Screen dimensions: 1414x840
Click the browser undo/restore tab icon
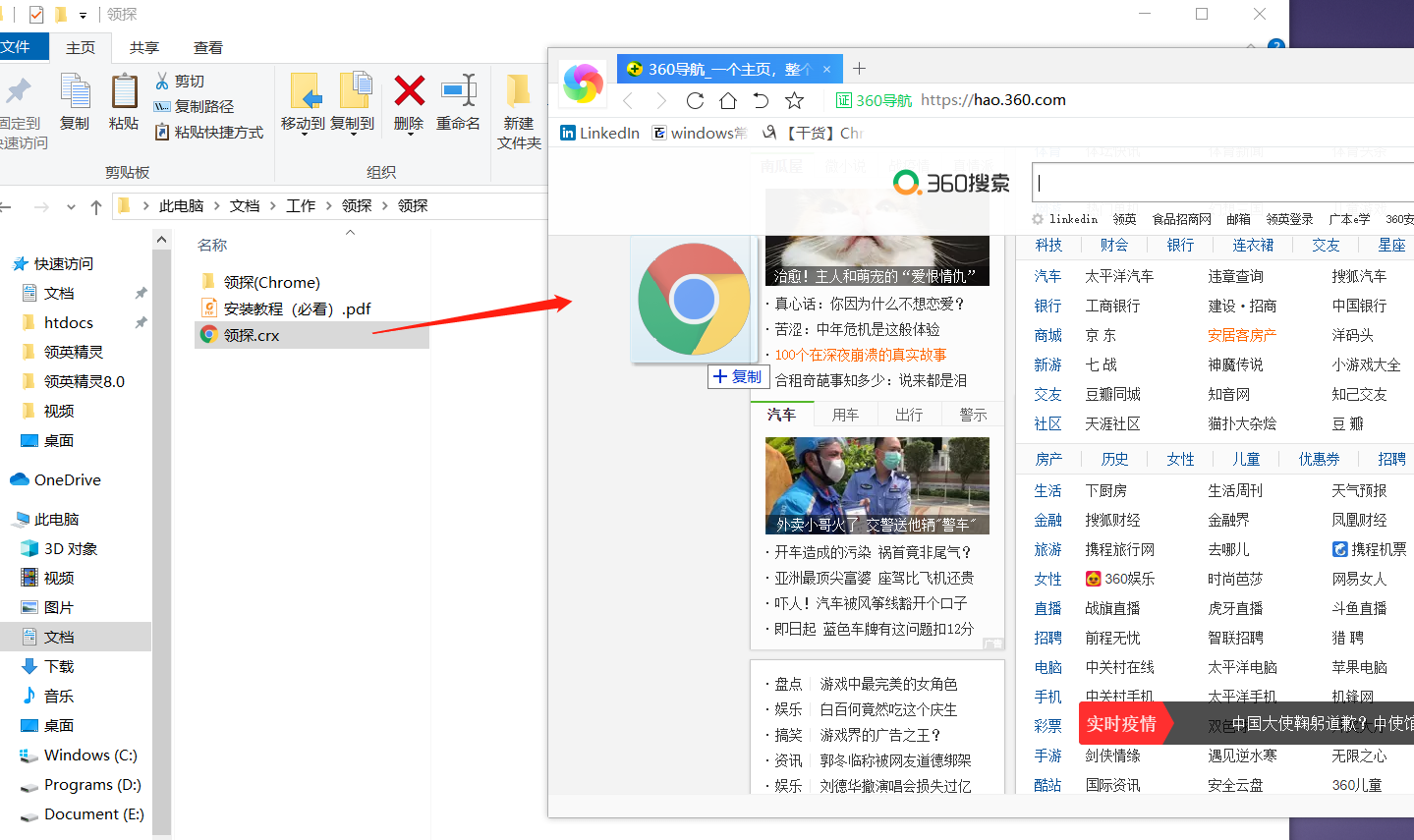(x=761, y=100)
